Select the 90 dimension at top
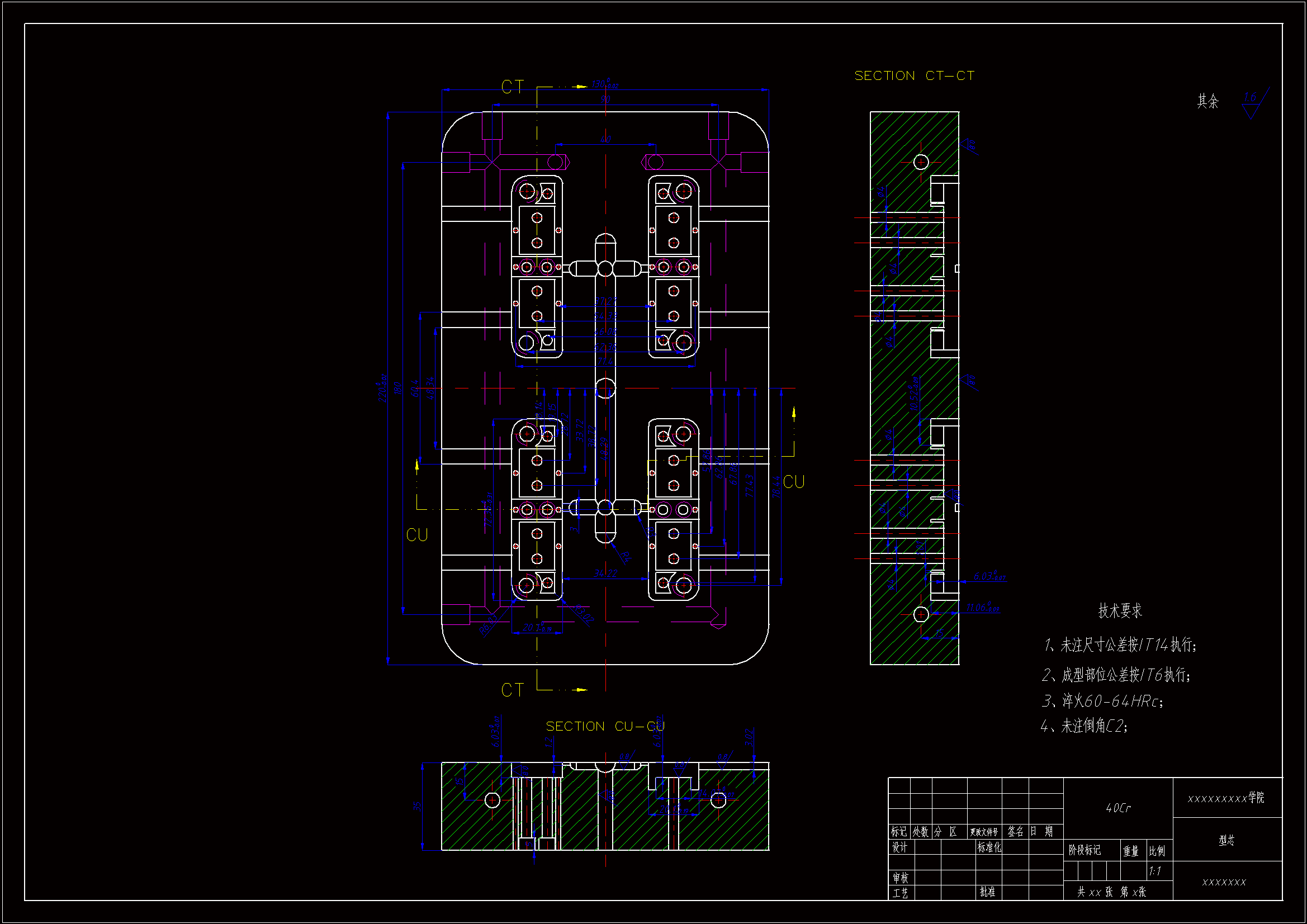The height and width of the screenshot is (924, 1307). (605, 99)
